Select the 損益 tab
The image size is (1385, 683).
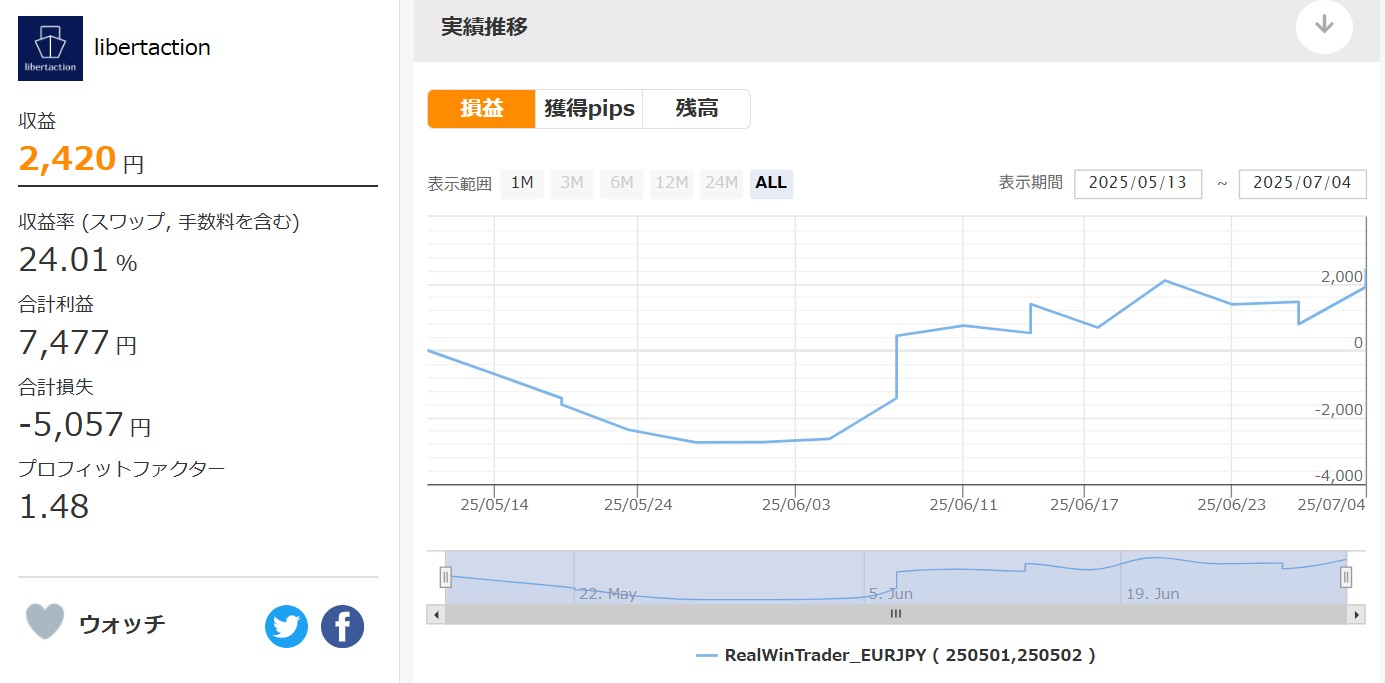pos(482,109)
